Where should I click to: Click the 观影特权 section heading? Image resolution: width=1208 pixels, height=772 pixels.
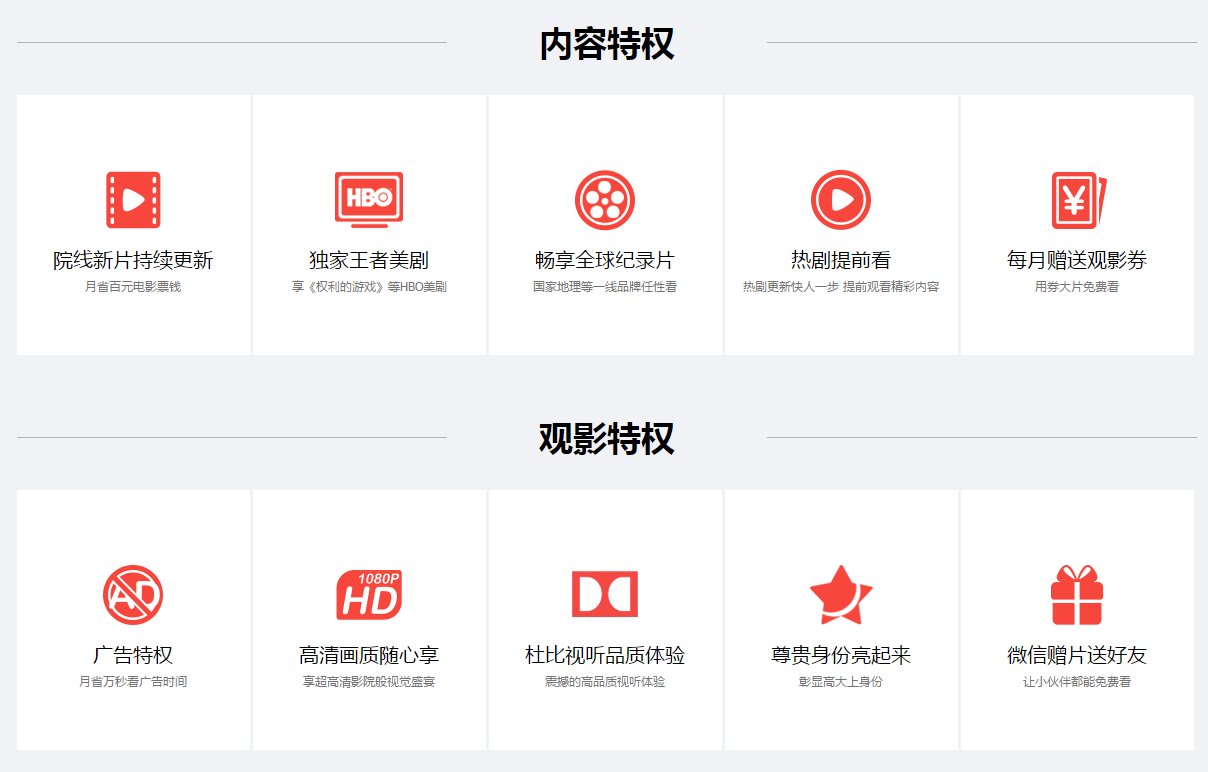pos(606,439)
